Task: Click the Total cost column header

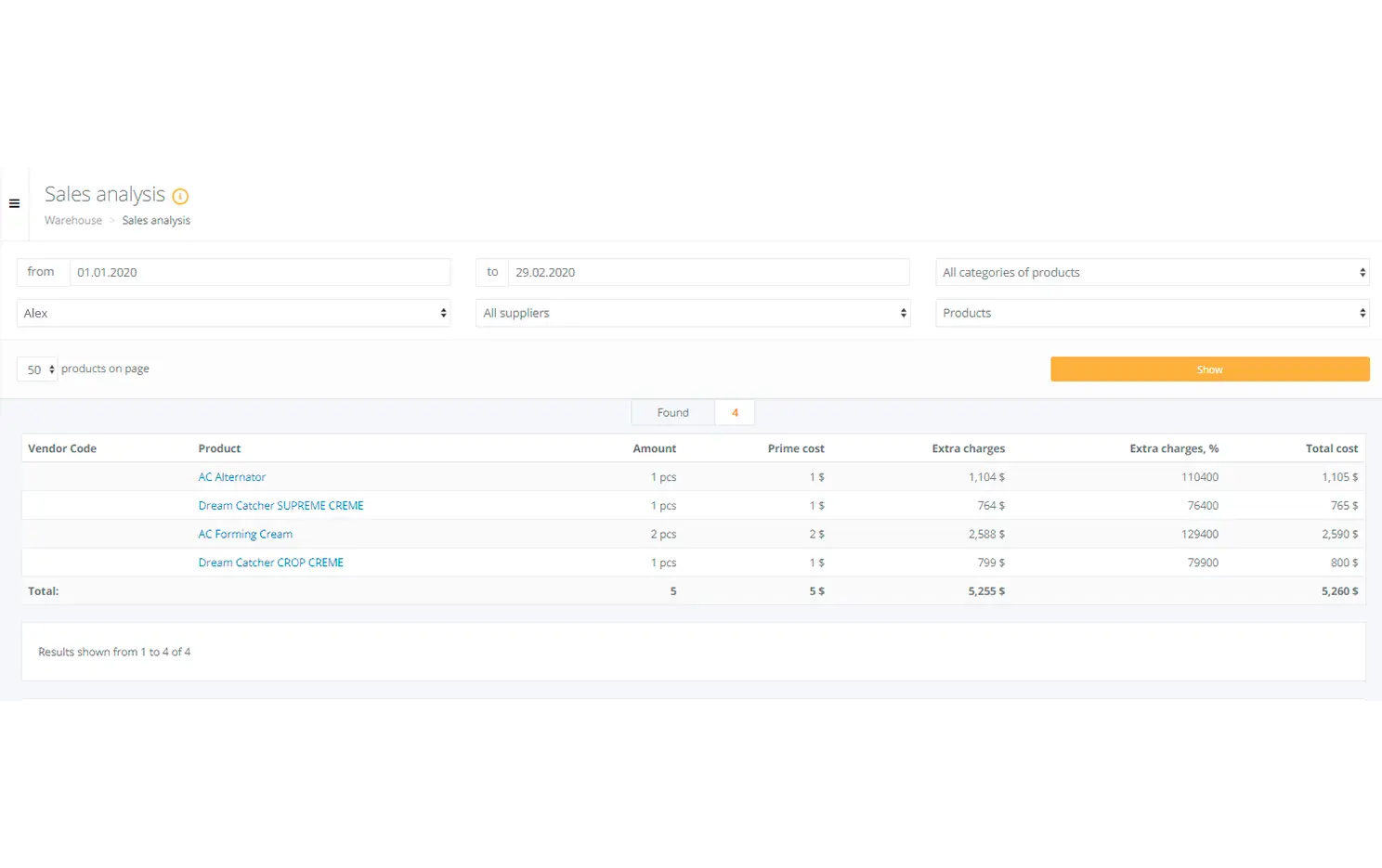Action: (x=1331, y=448)
